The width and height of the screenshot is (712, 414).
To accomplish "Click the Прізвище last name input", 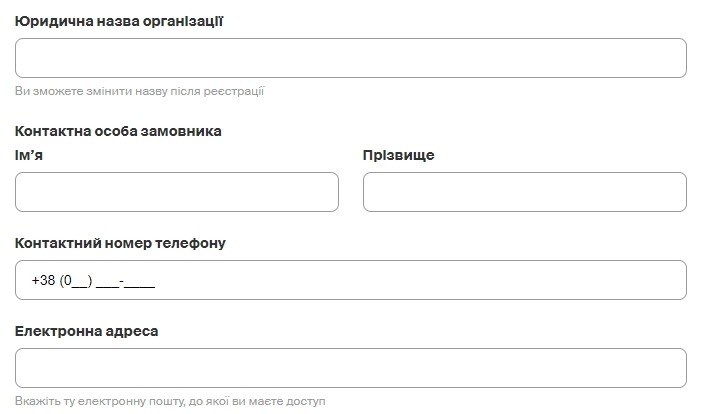I will [524, 192].
